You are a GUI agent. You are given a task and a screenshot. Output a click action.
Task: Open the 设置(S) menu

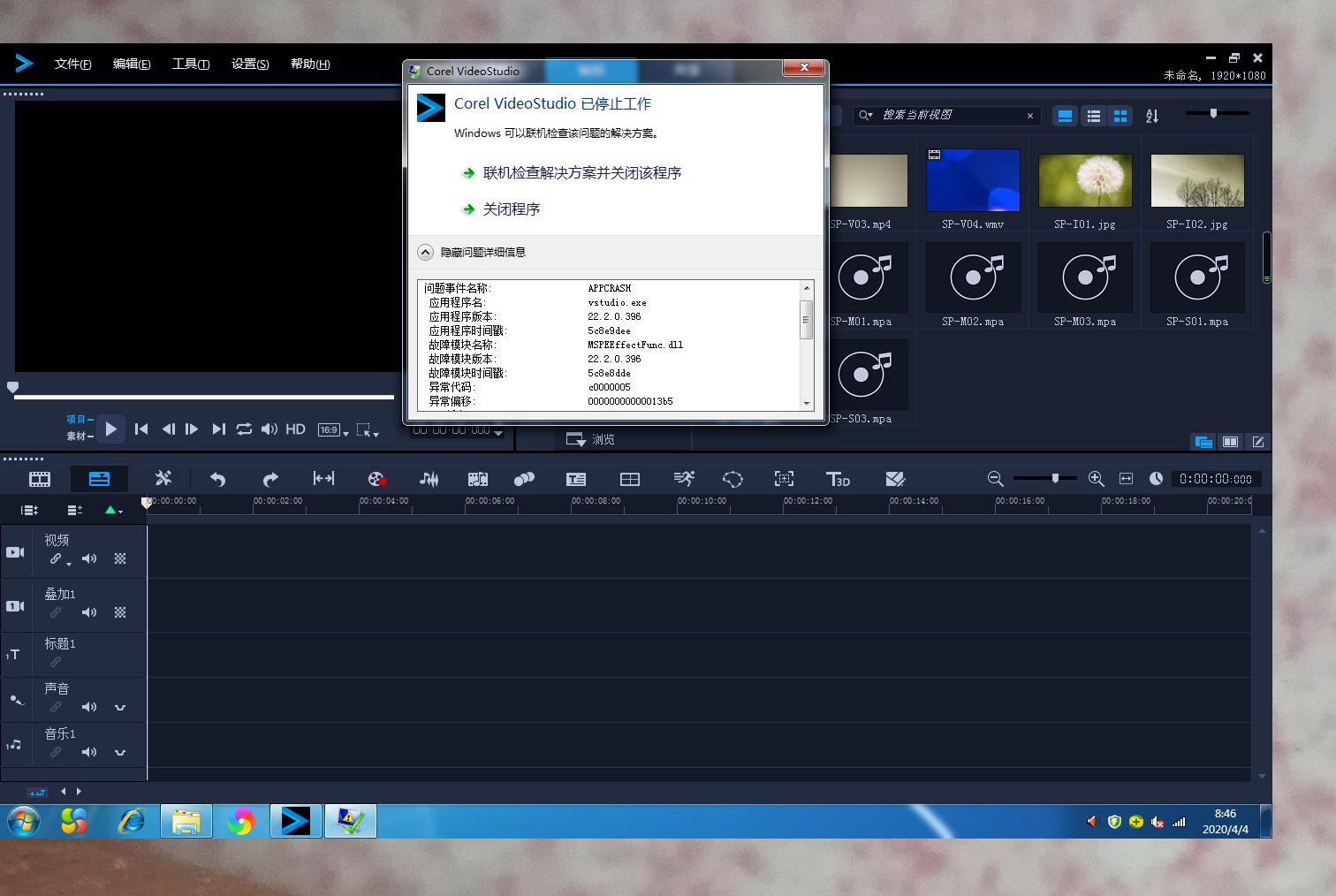[x=250, y=64]
